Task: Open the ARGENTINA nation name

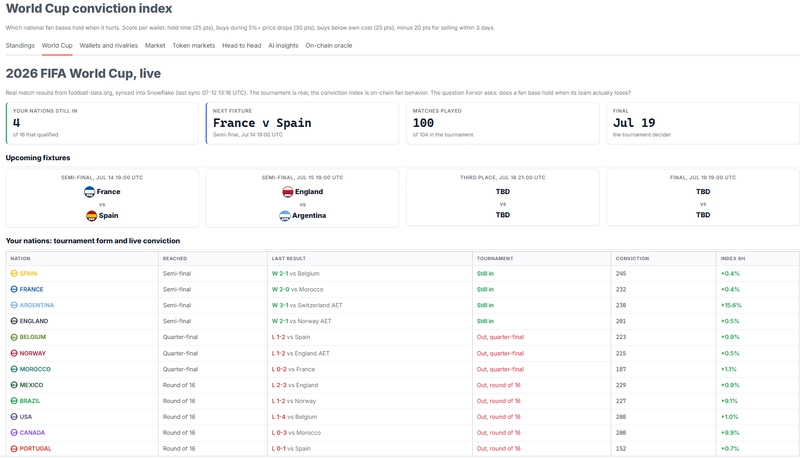Action: pyautogui.click(x=37, y=305)
